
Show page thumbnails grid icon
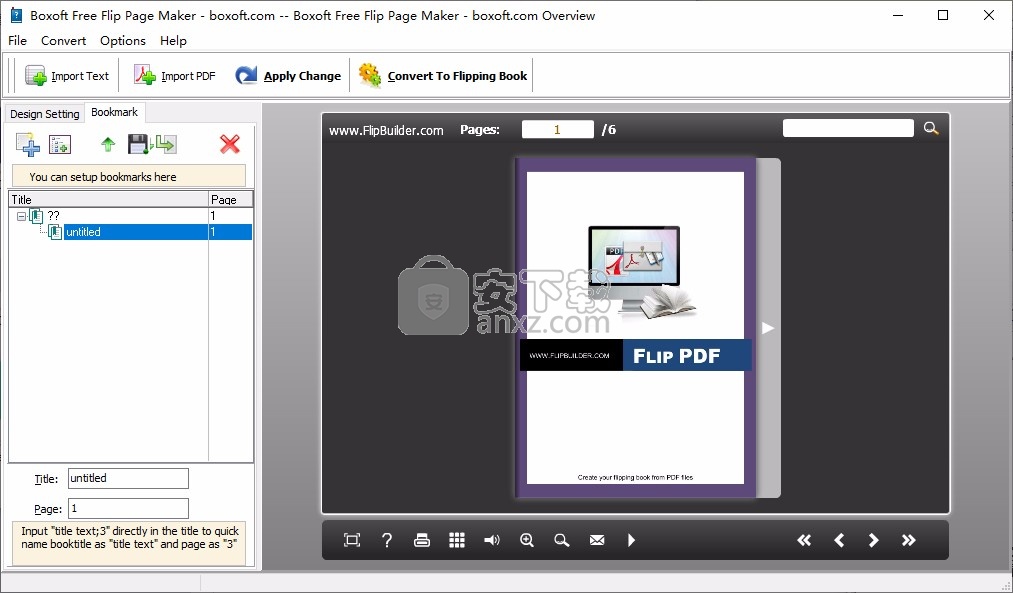coord(457,540)
